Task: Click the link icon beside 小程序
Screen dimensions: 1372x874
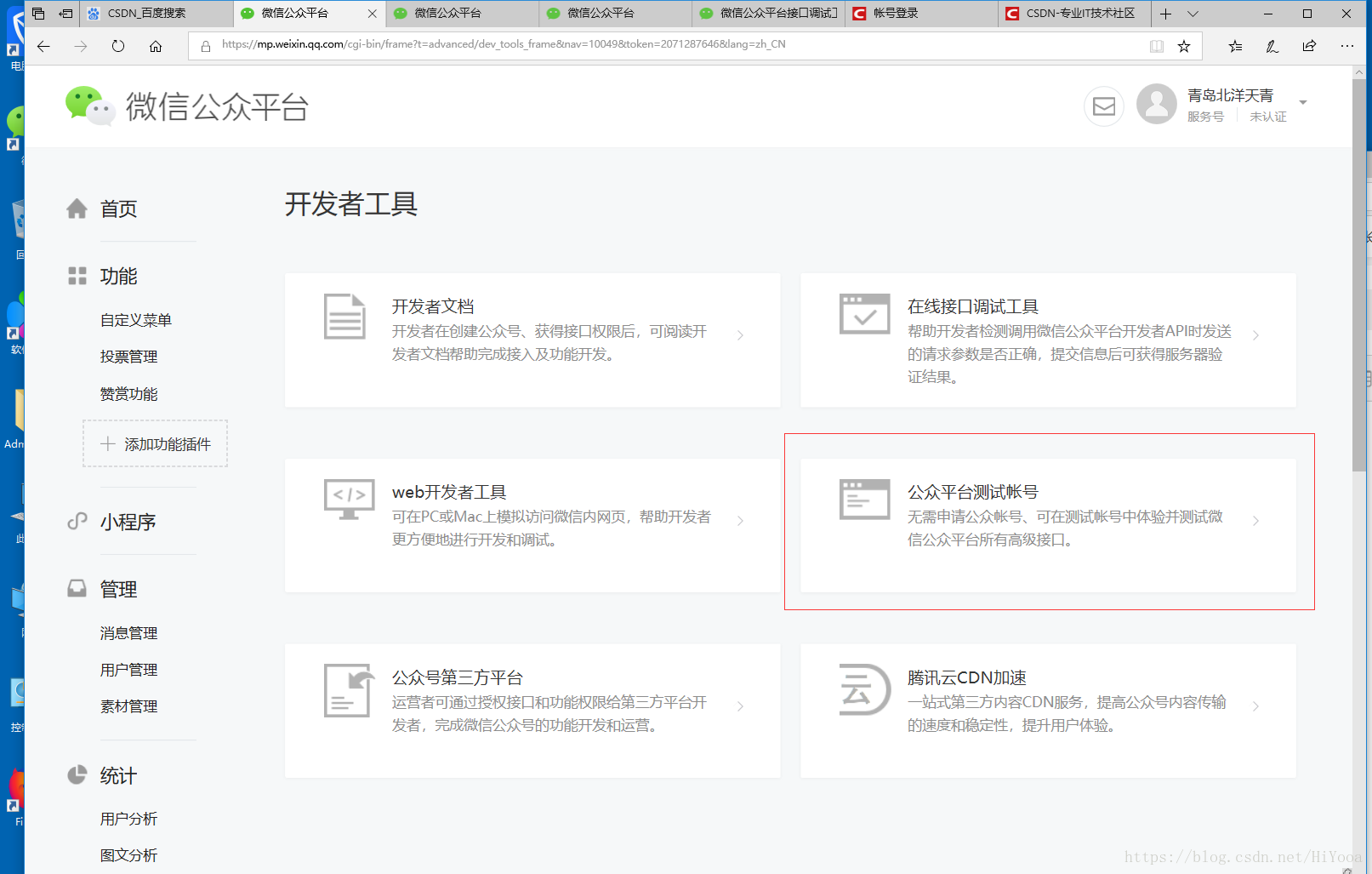Action: pos(77,522)
